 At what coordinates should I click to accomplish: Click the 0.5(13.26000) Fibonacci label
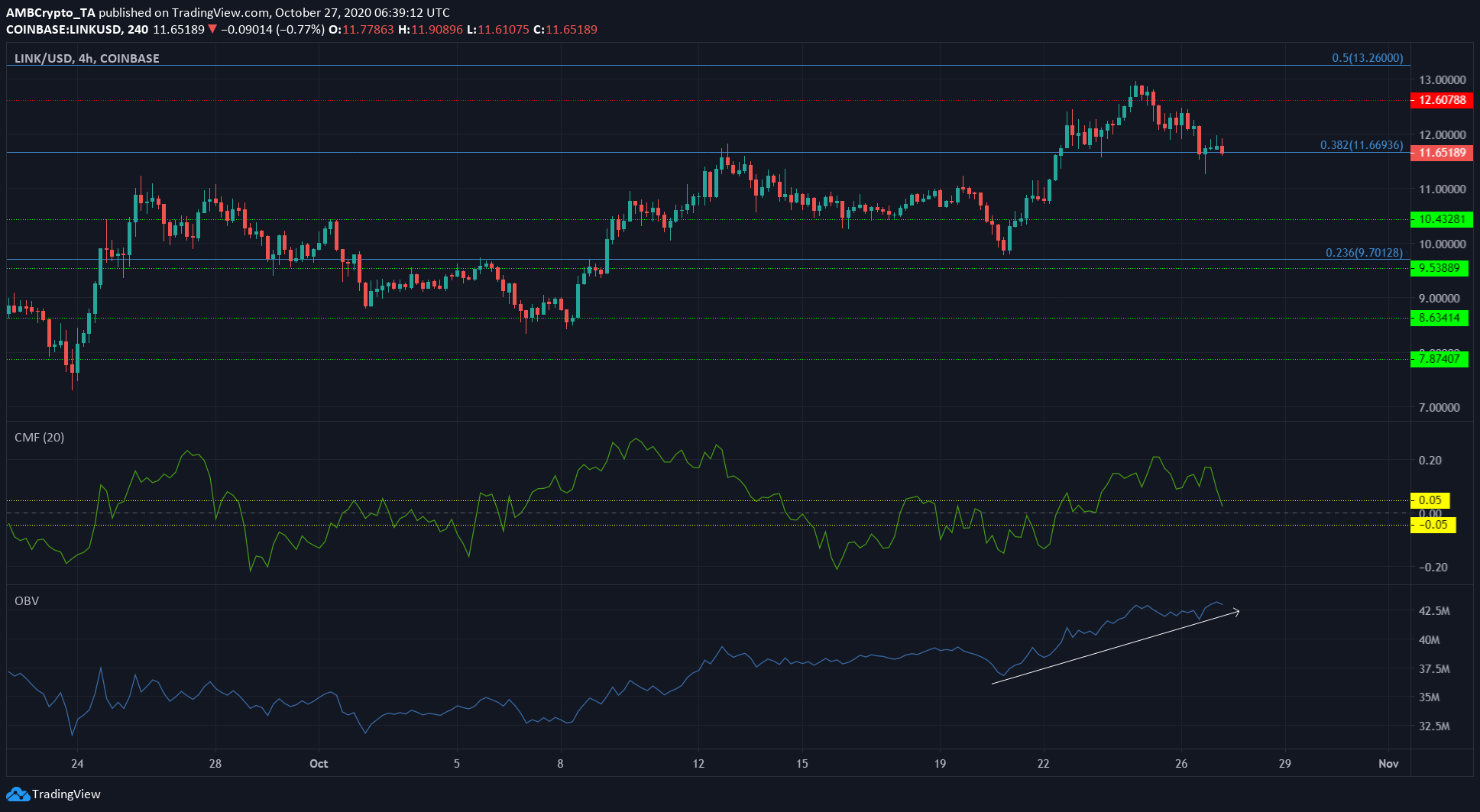pyautogui.click(x=1368, y=58)
